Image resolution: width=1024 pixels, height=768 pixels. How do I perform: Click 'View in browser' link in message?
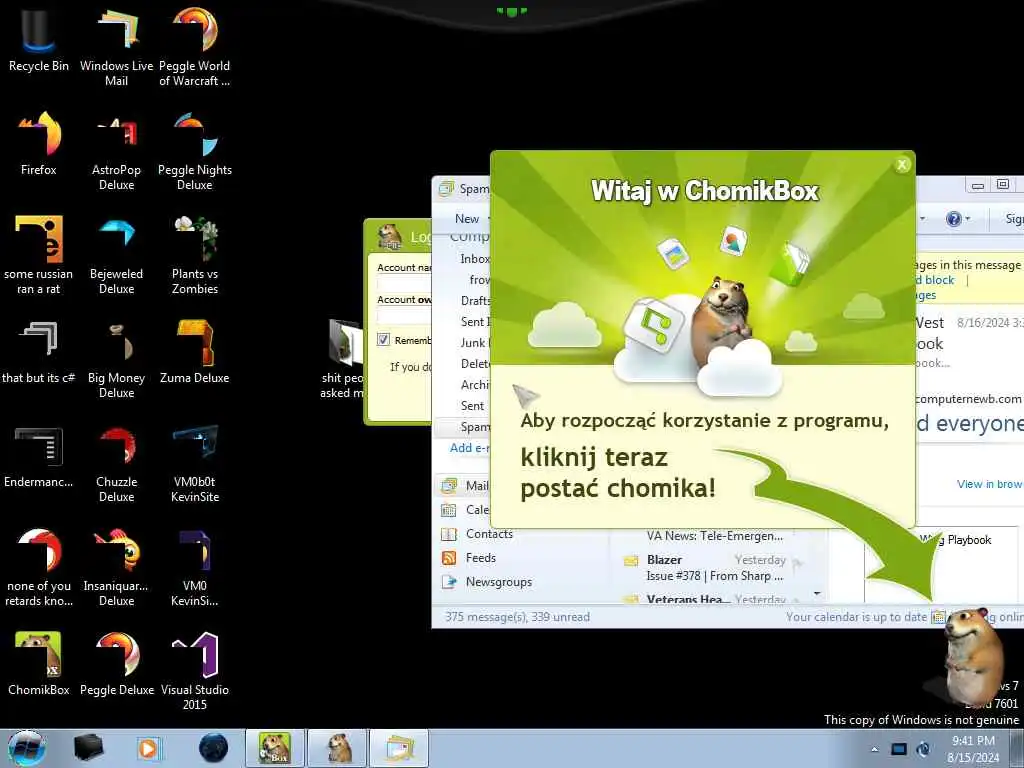989,484
